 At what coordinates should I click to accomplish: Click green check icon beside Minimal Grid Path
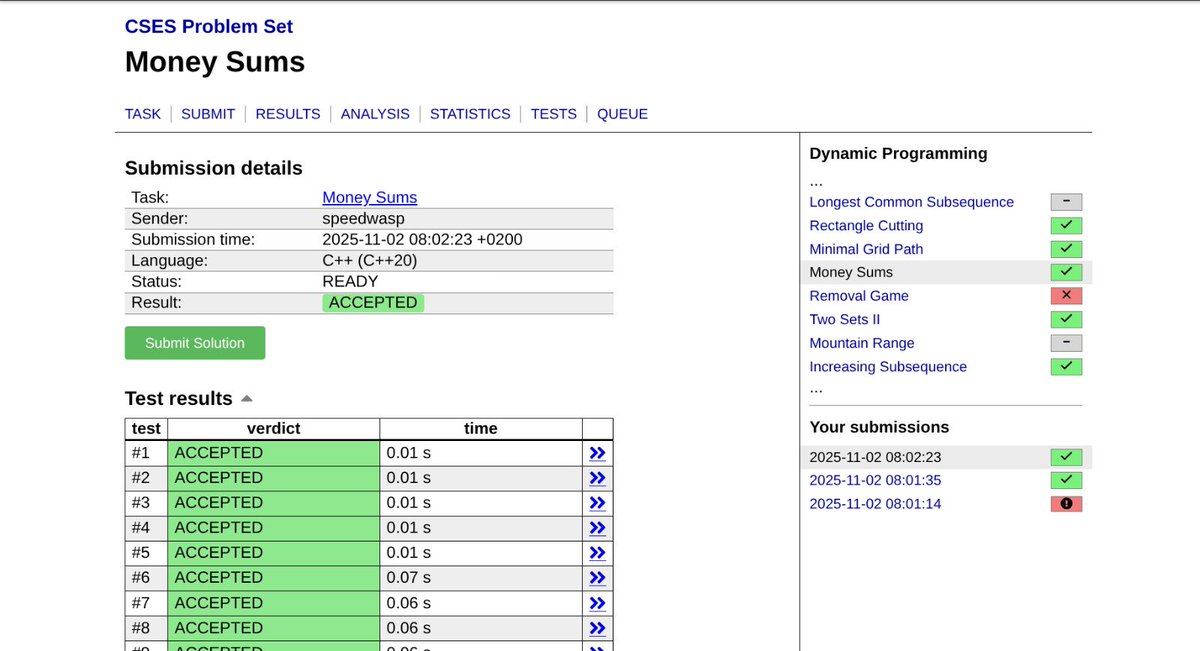[x=1066, y=249]
